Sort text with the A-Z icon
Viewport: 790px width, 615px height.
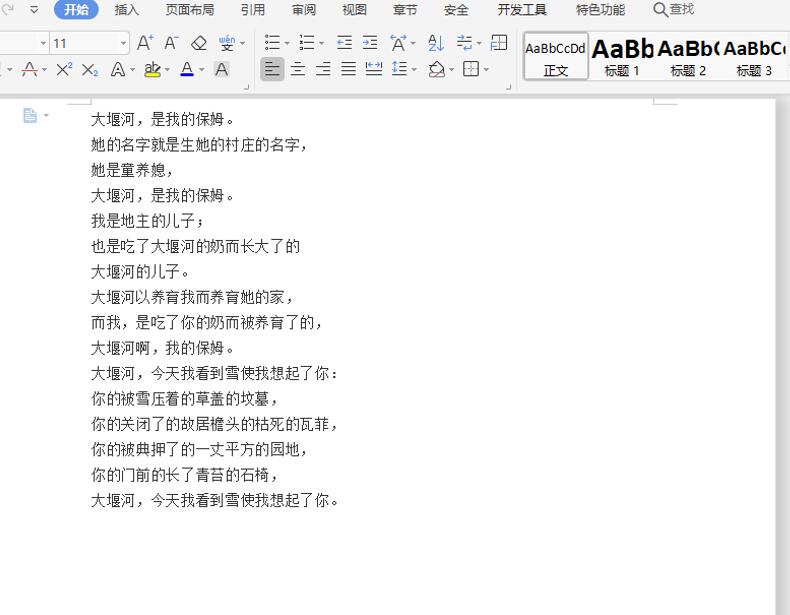pyautogui.click(x=436, y=43)
